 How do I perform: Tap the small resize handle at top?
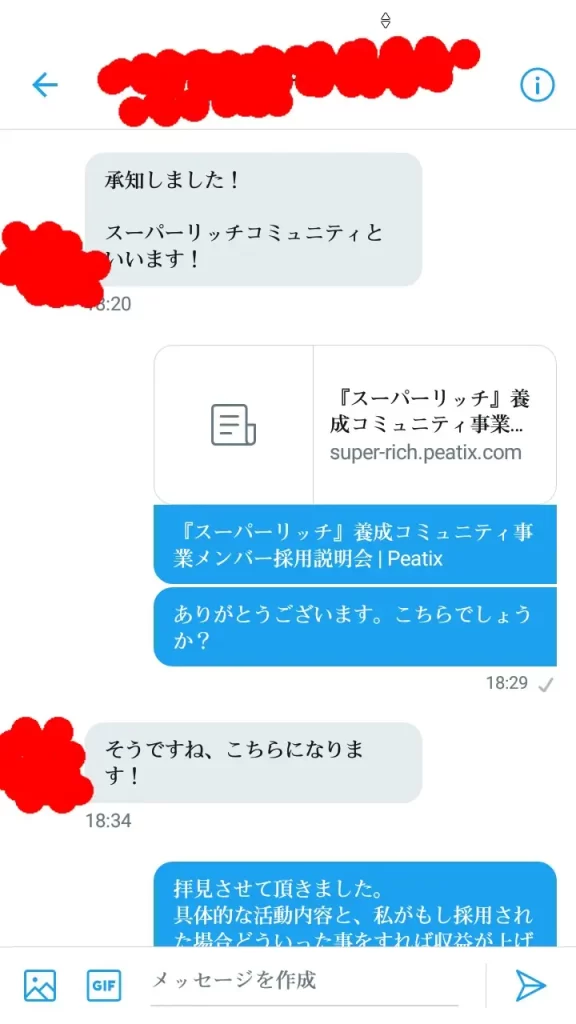(385, 21)
